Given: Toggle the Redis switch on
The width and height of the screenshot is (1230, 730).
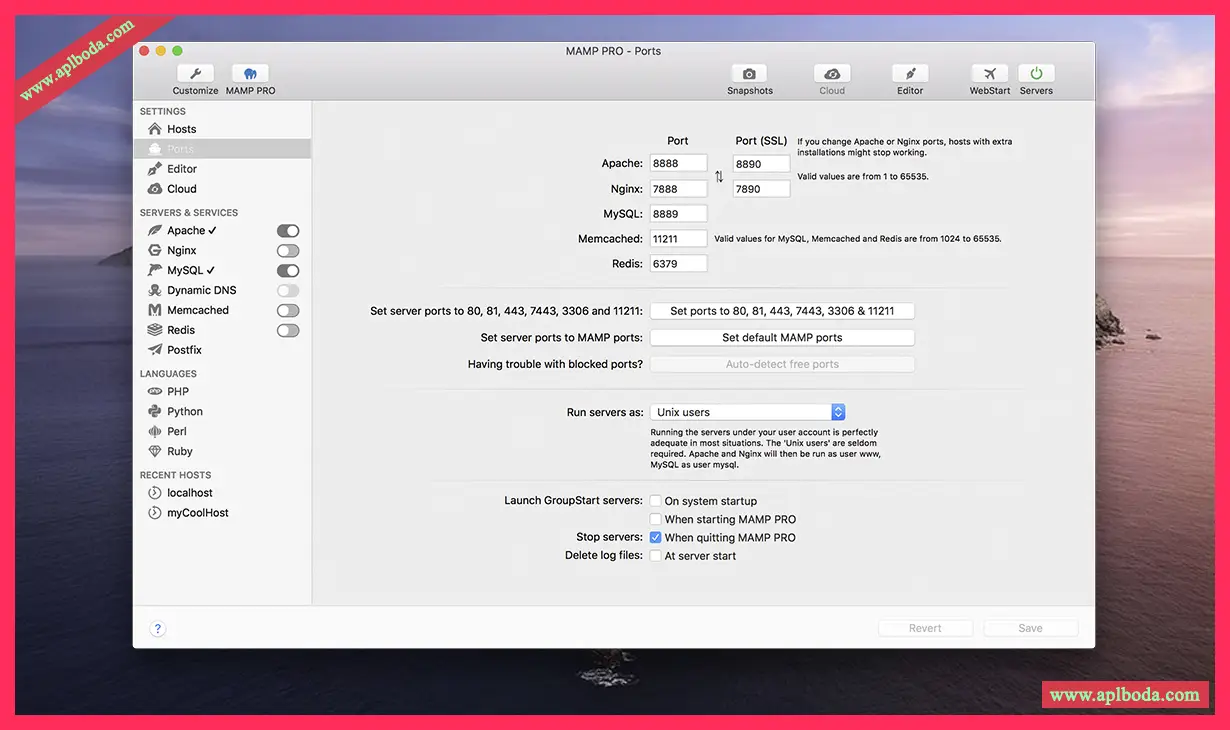Looking at the screenshot, I should tap(288, 330).
